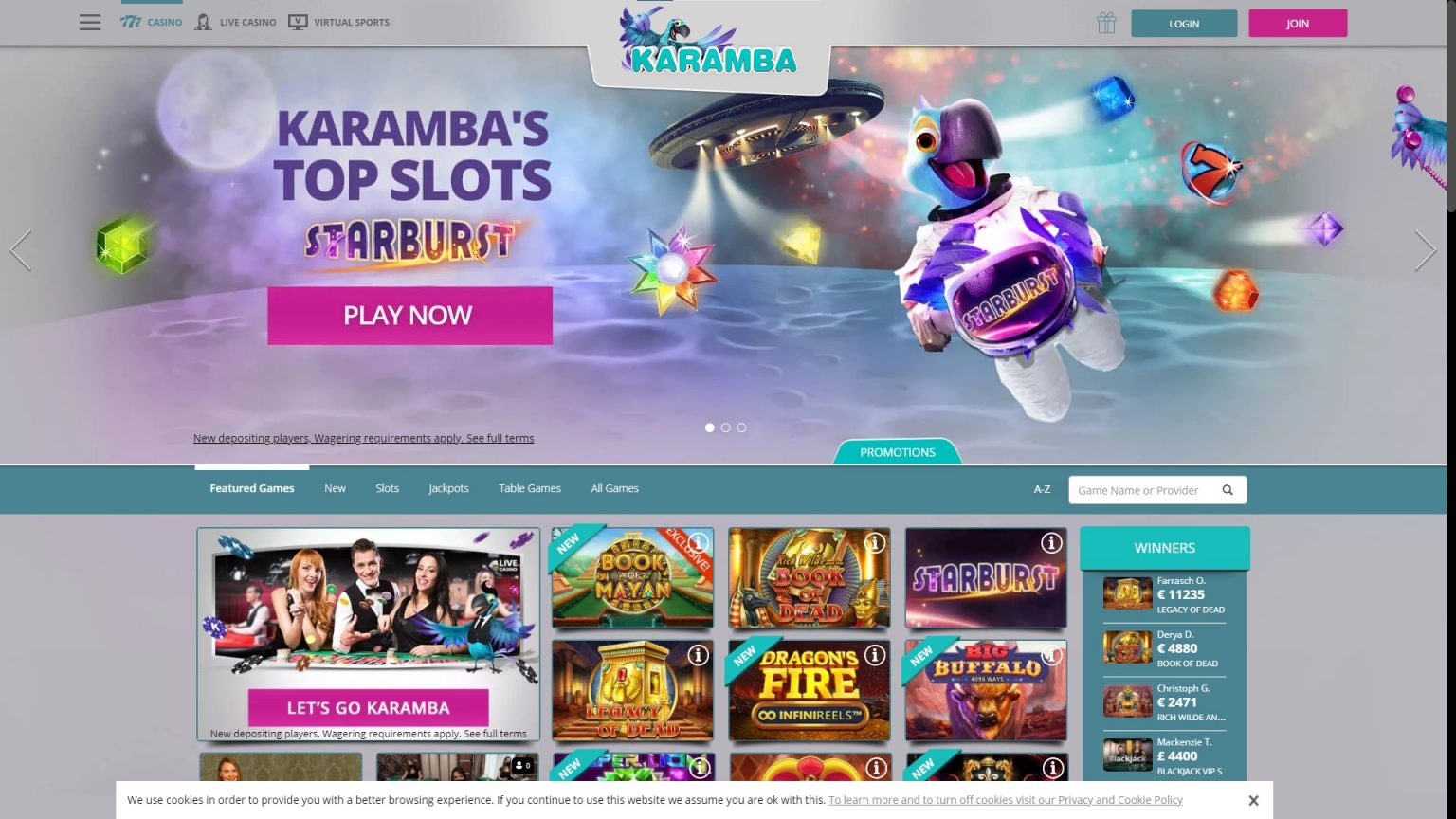The image size is (1456, 819).
Task: Go to previous banner with left arrow
Action: coord(21,251)
